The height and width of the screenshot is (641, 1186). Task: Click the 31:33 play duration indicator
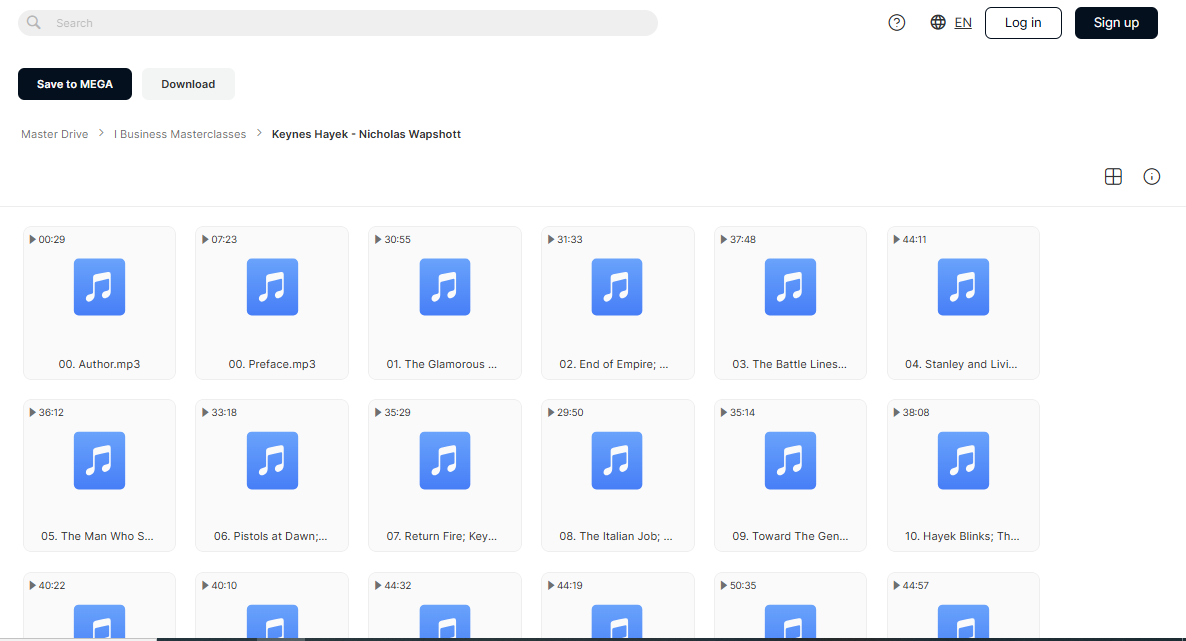[x=565, y=239]
